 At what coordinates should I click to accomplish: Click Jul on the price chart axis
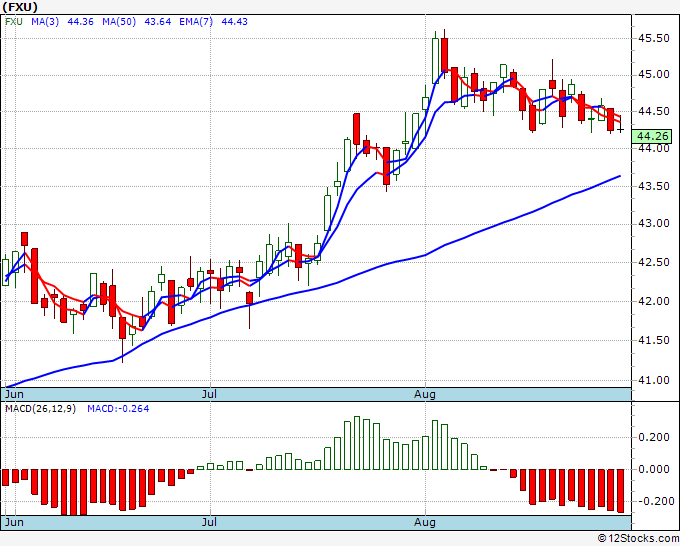click(209, 394)
